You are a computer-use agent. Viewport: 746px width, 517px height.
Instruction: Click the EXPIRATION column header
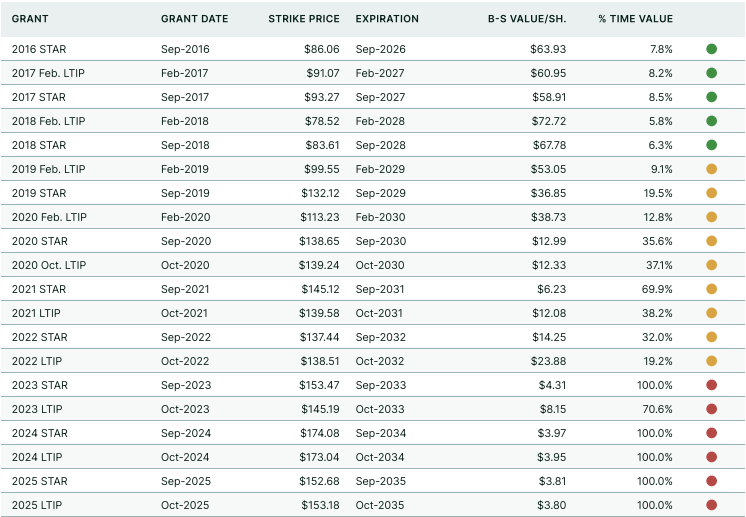point(387,19)
